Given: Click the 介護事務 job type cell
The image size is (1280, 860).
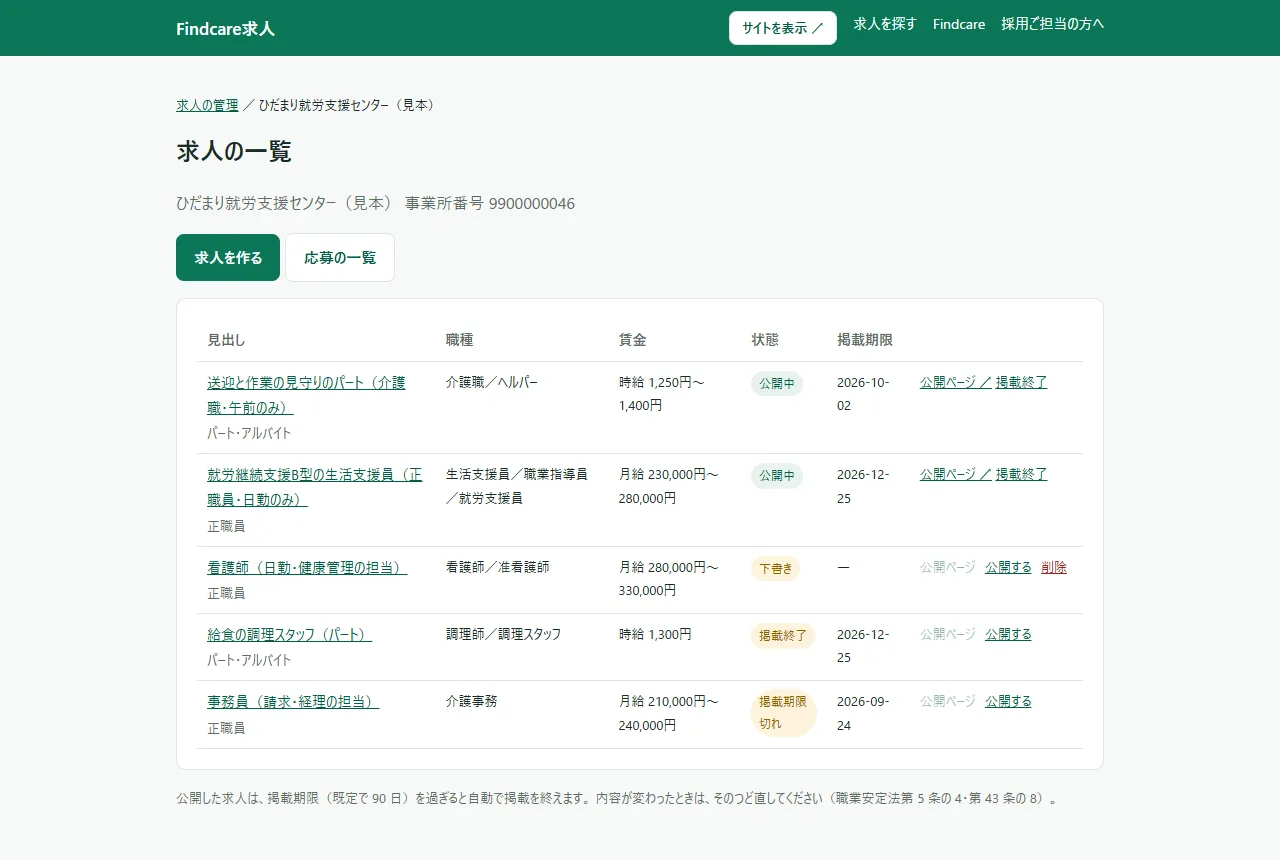Looking at the screenshot, I should pos(472,701).
